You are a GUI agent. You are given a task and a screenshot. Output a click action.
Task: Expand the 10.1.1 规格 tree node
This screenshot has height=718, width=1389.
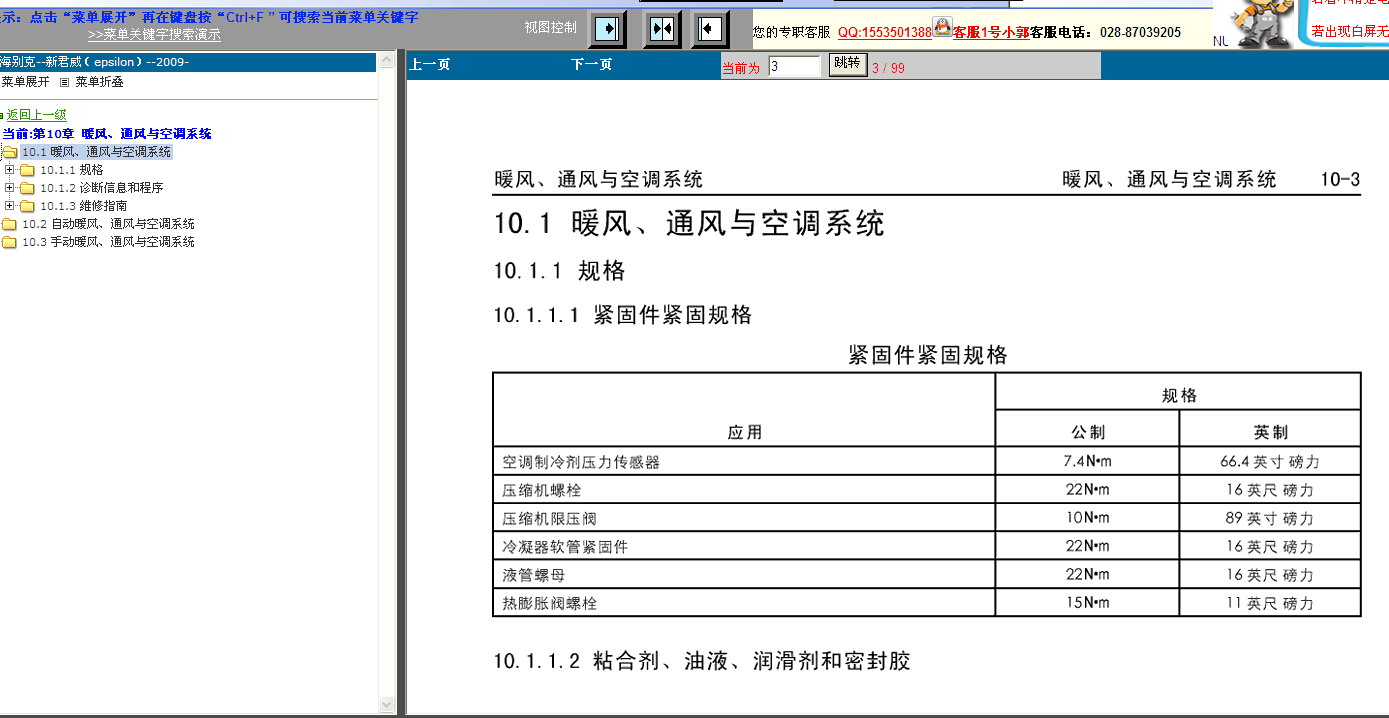(x=10, y=170)
